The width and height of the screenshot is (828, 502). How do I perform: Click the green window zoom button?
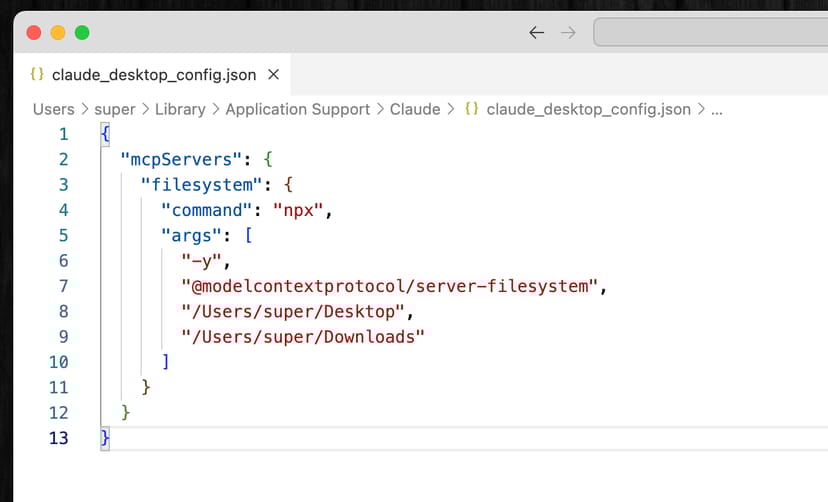tap(82, 32)
